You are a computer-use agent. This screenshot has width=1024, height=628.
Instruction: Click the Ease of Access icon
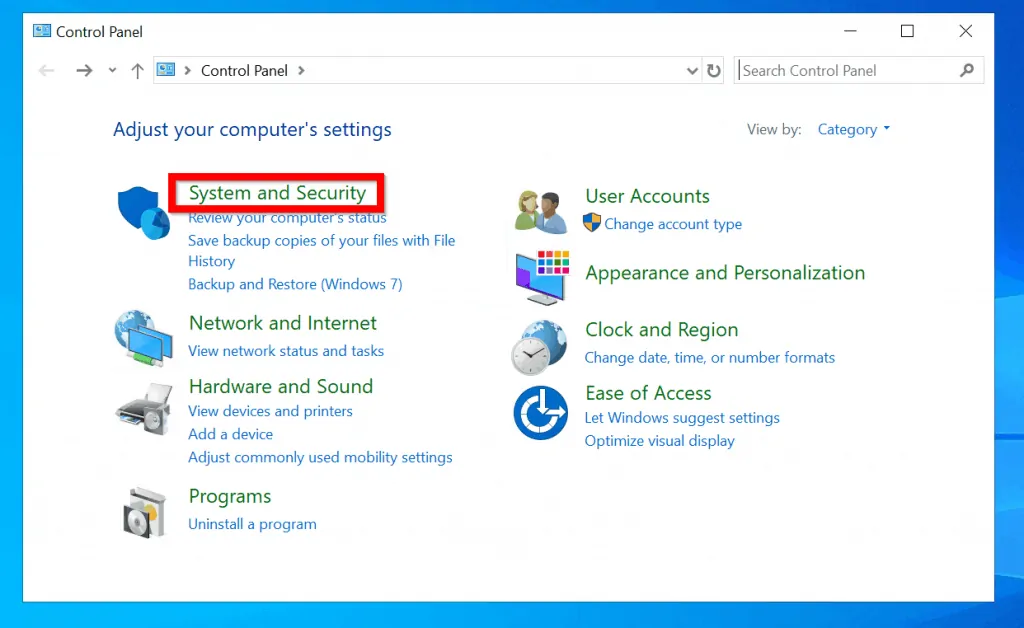click(x=540, y=412)
